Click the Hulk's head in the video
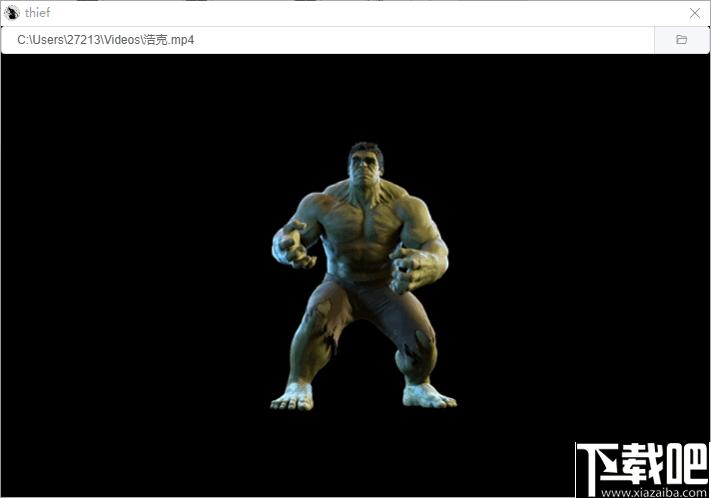Viewport: 711px width, 498px height. (365, 164)
